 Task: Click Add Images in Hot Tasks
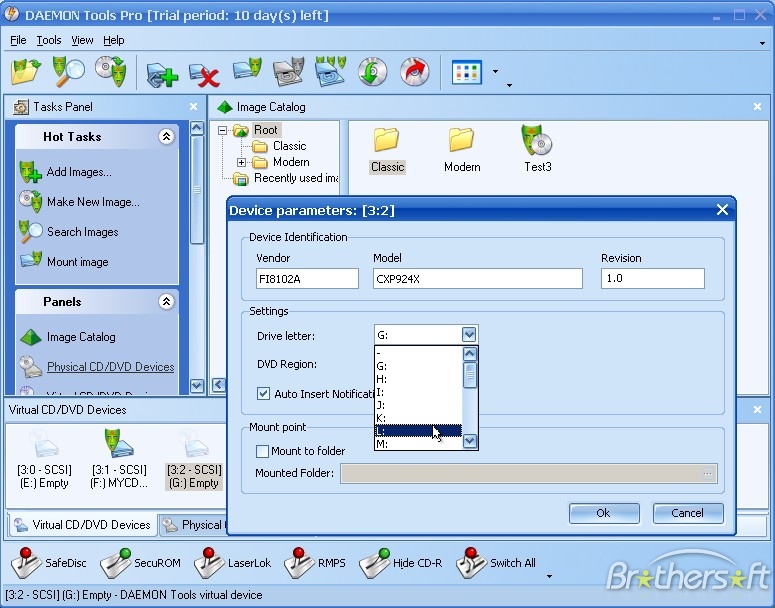tap(67, 172)
